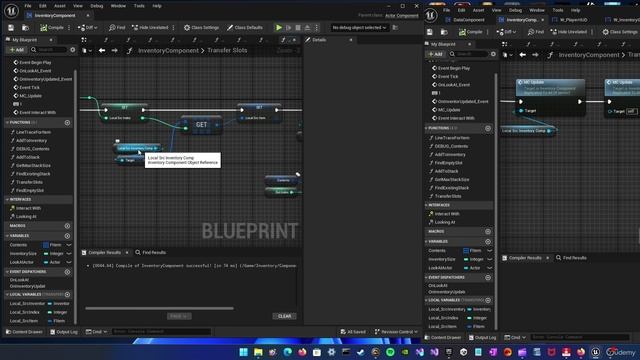Expand Contents variable type dropdown, left window
640x360 pixels.
[x=69, y=245]
